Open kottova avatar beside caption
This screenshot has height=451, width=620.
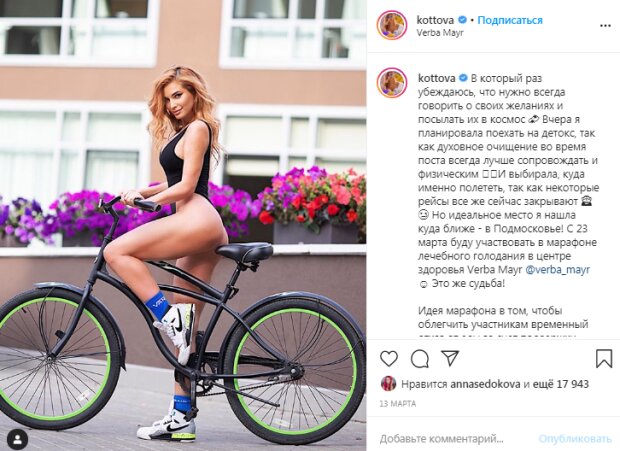tap(392, 83)
